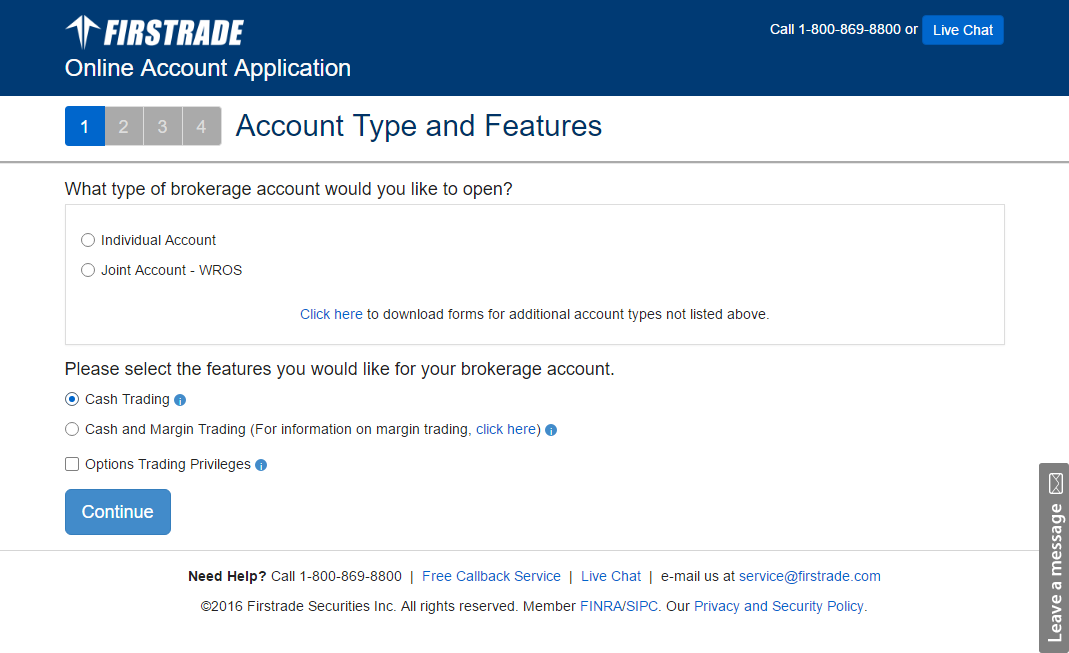This screenshot has width=1069, height=653.
Task: Choose Joint Account - WROS option
Action: coord(88,270)
